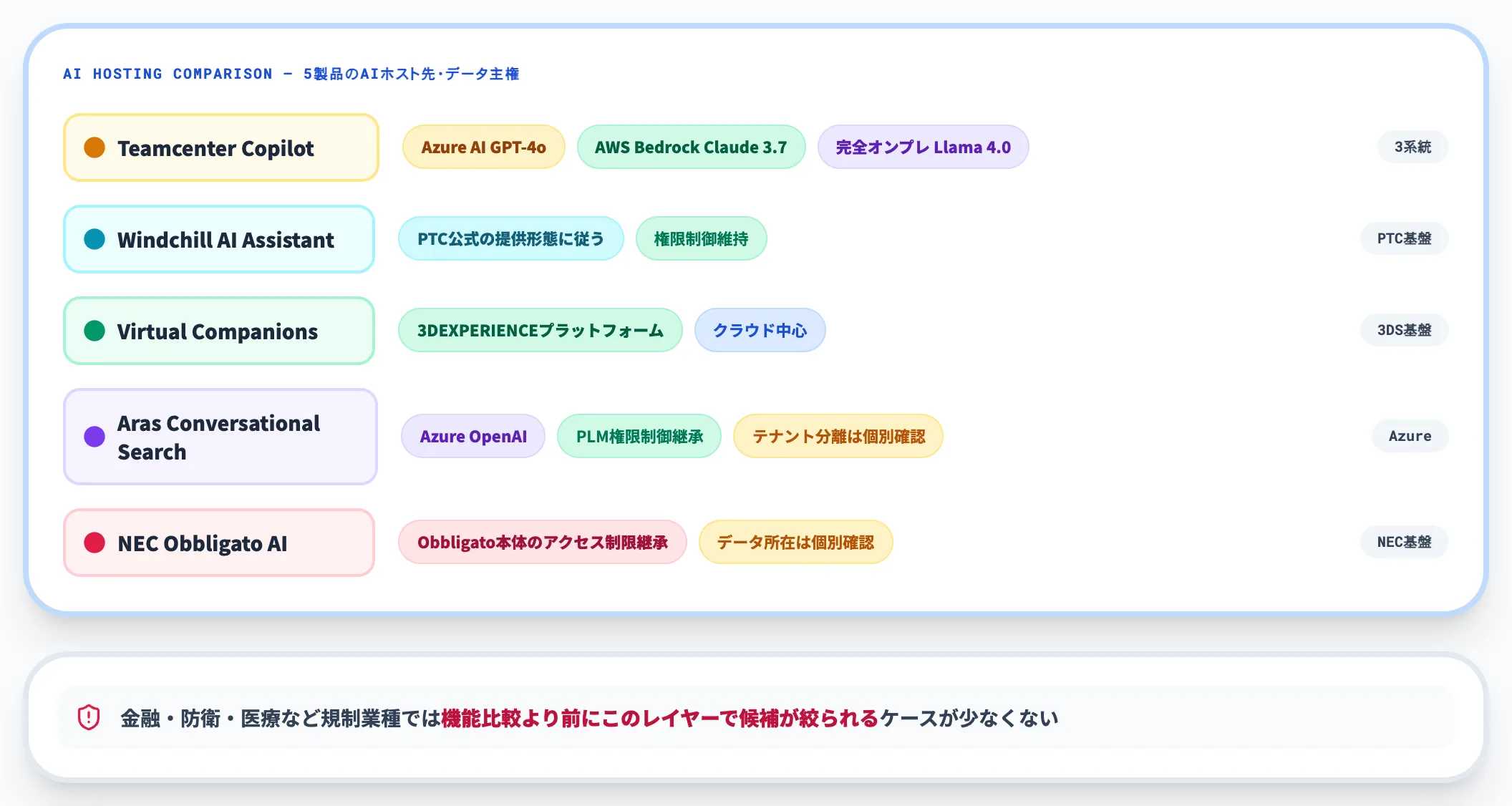Screen dimensions: 1512x806
Task: Click the 権限制御維持 tag
Action: 701,239
